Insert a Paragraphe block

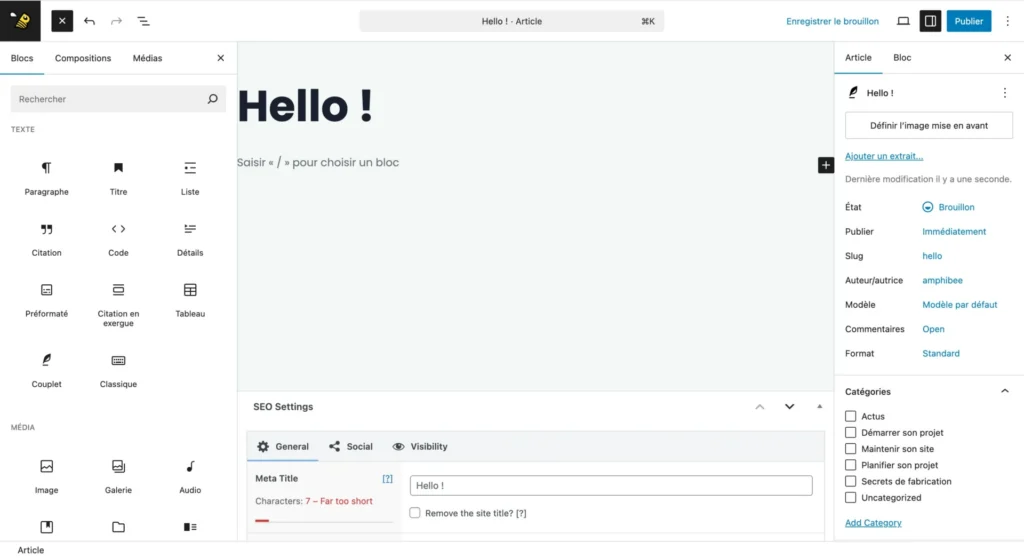click(46, 178)
